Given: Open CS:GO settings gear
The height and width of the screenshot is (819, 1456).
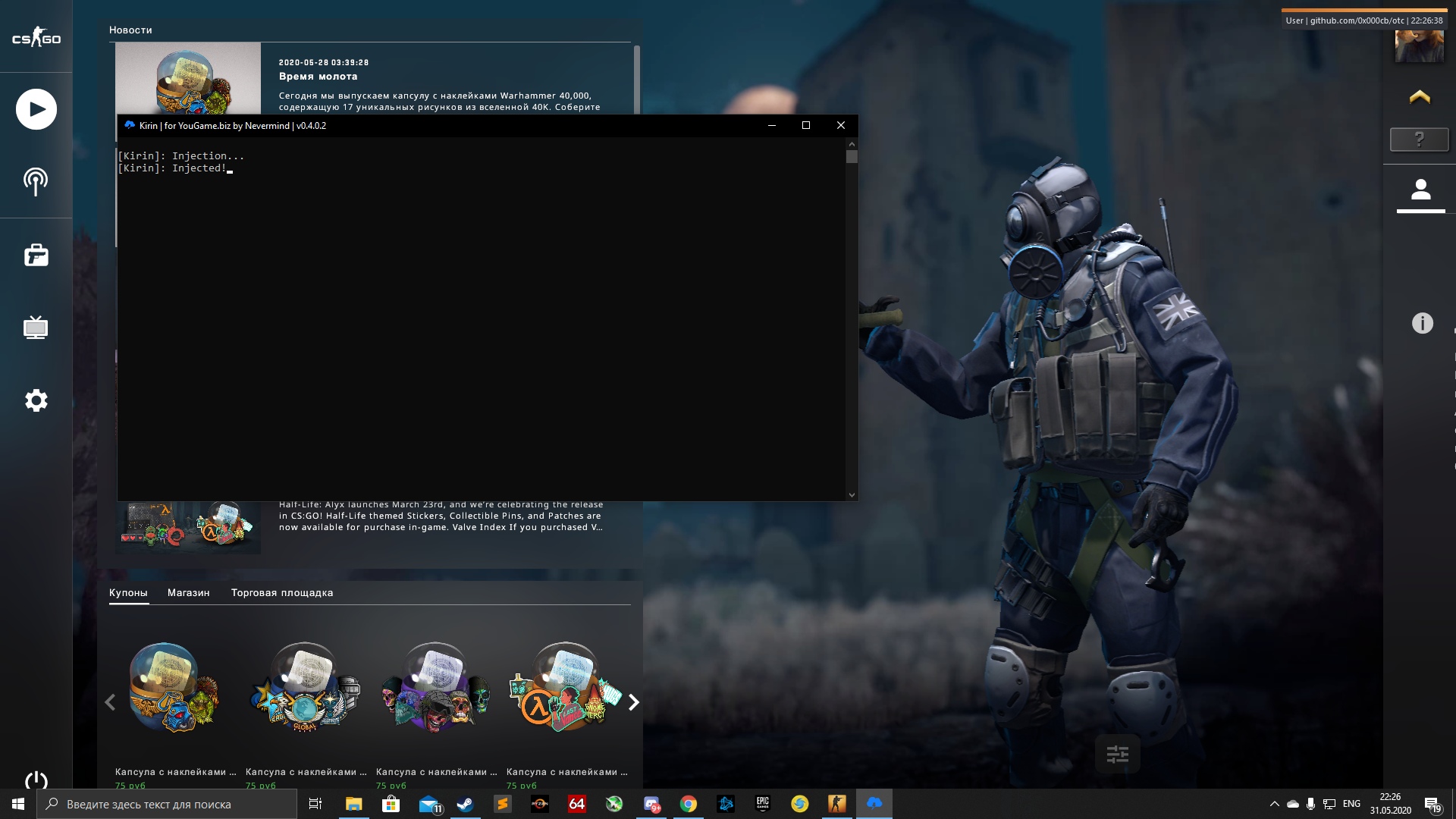Looking at the screenshot, I should click(36, 400).
